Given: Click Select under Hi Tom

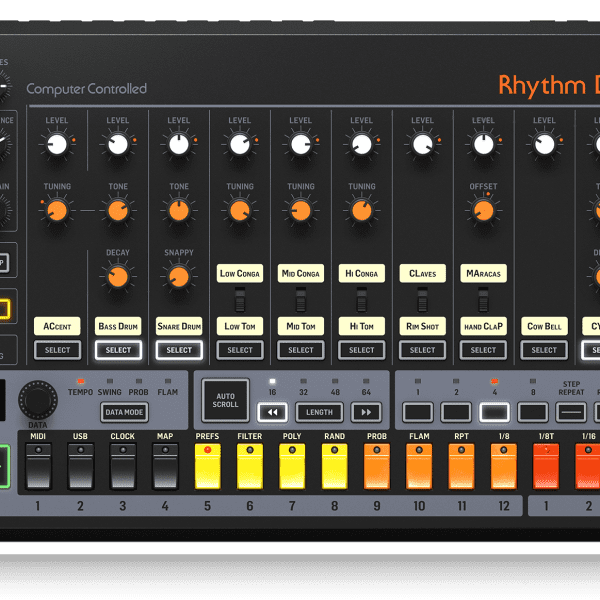Looking at the screenshot, I should tap(362, 350).
